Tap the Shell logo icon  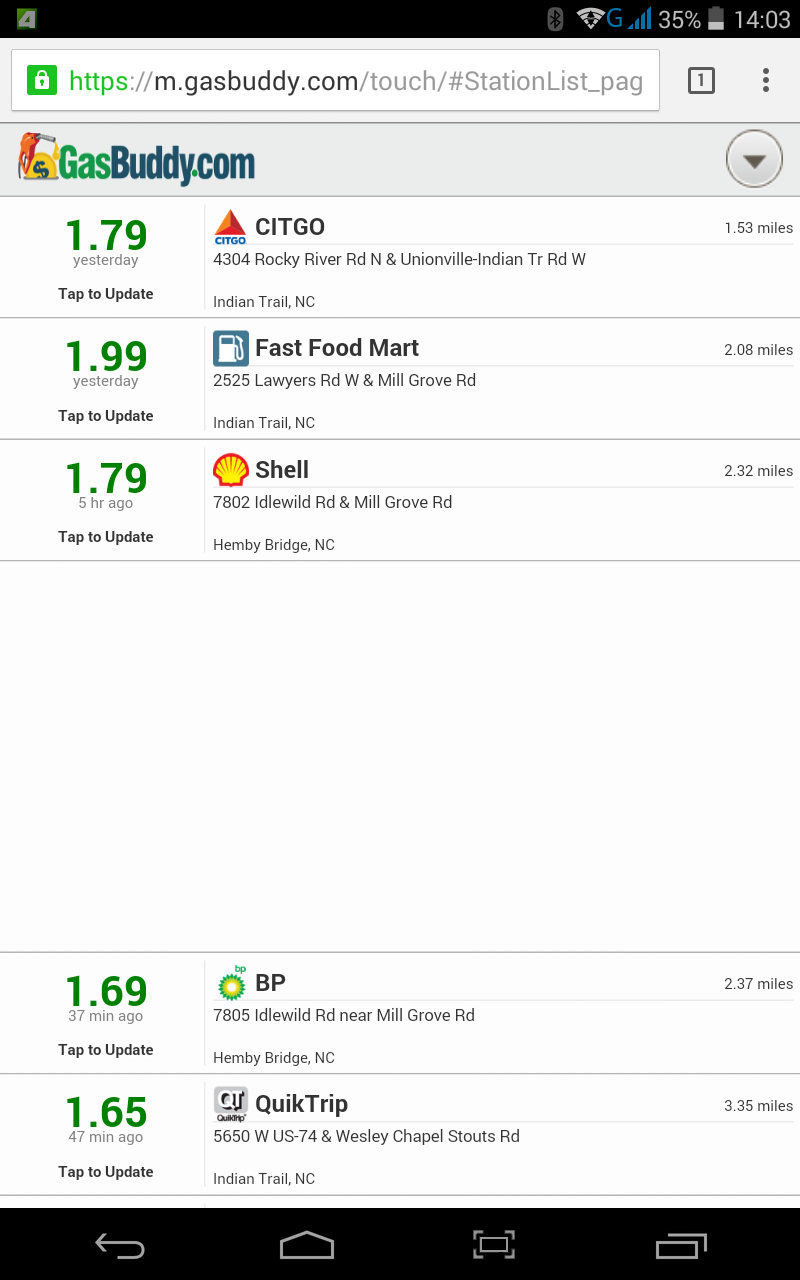230,470
